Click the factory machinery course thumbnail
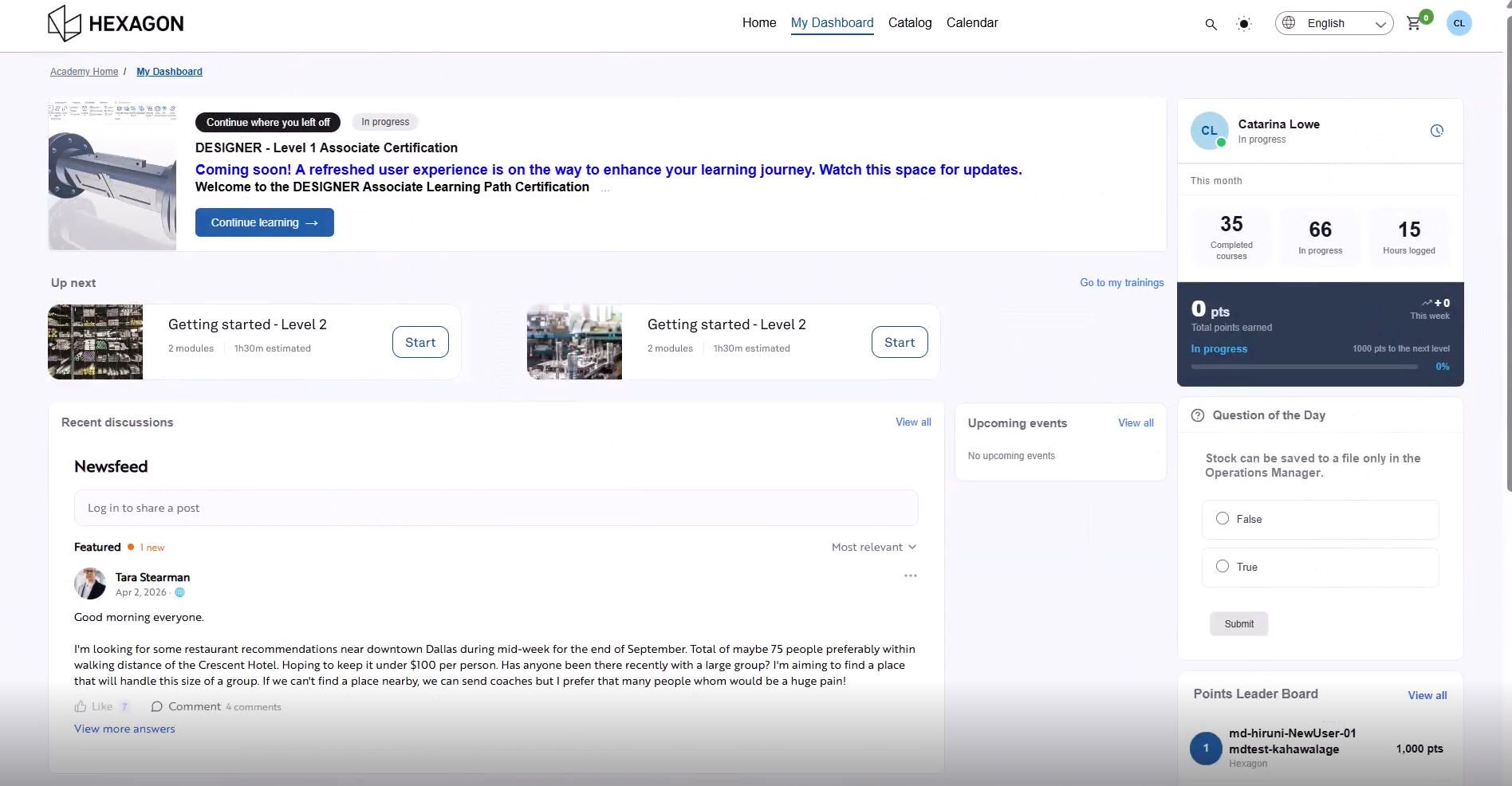 click(x=574, y=342)
